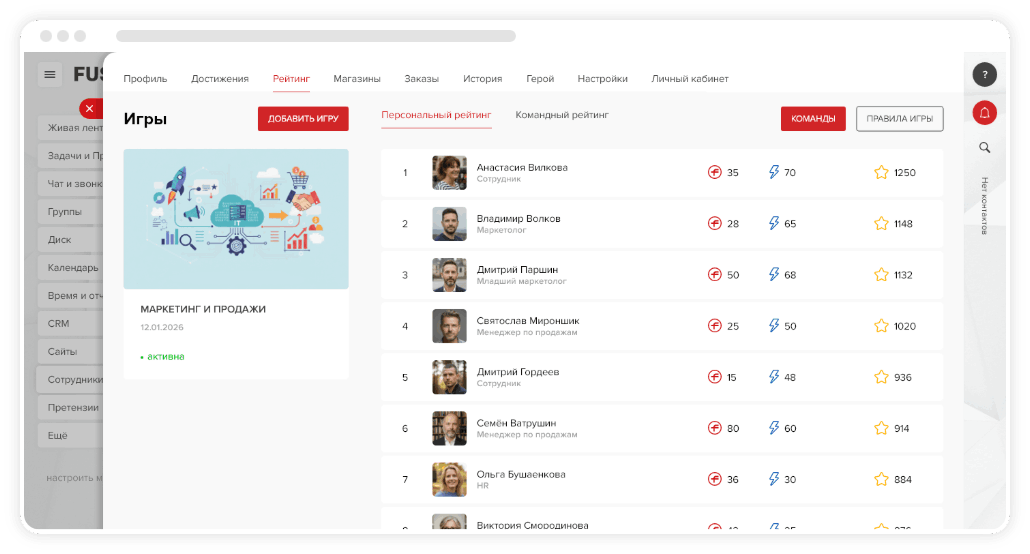Open CRM in the left sidebar
1030x554 pixels.
59,324
